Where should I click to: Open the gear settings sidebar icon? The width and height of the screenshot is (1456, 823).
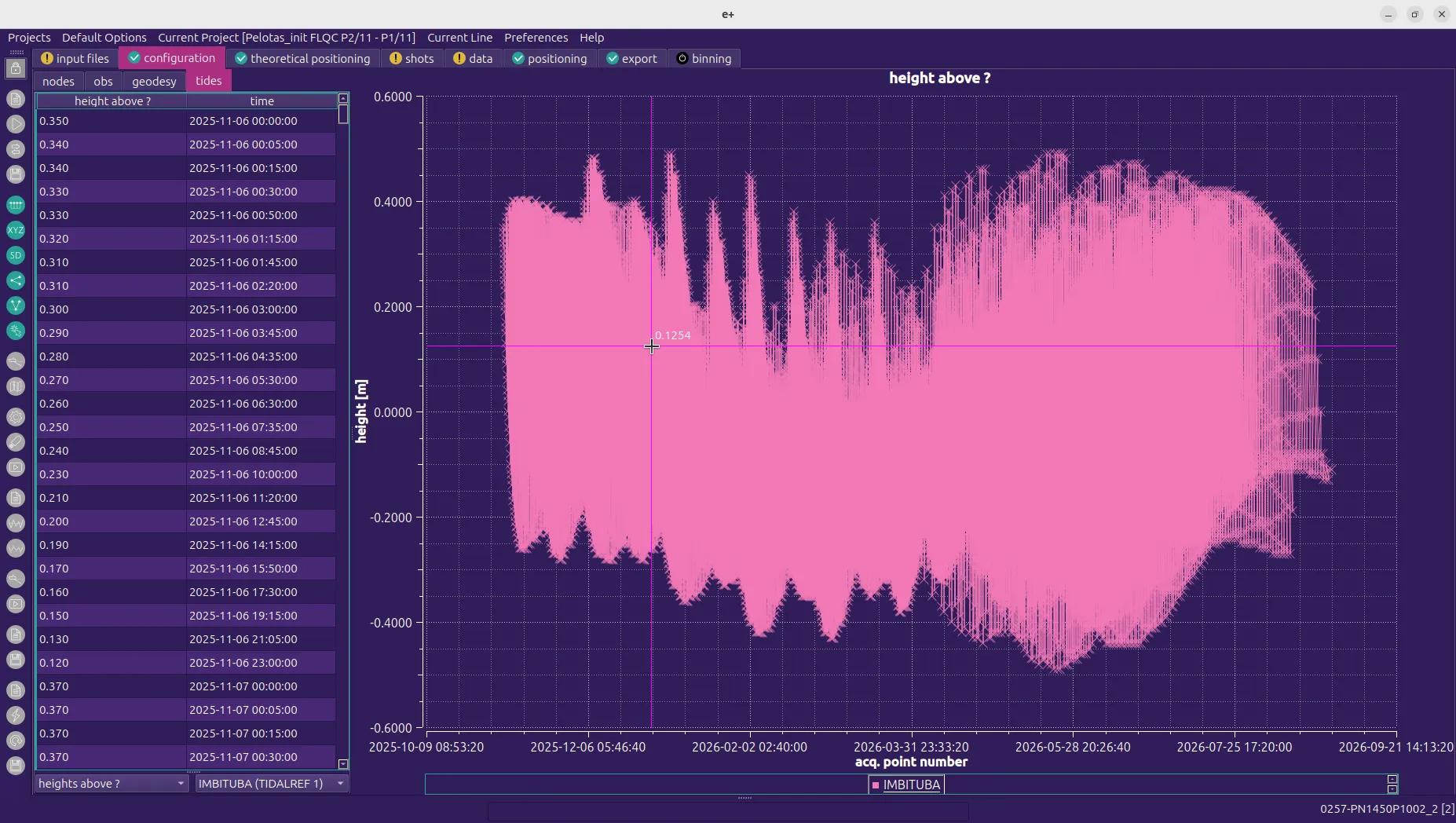point(16,417)
